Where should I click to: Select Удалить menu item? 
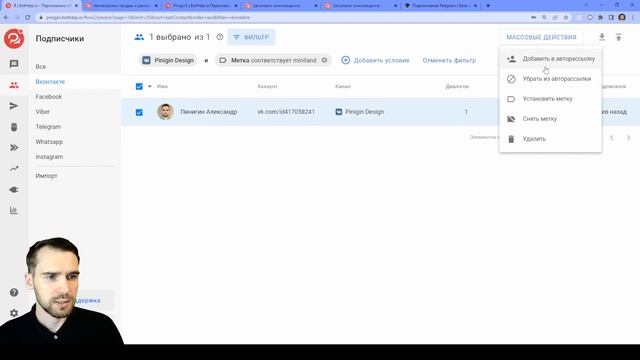coord(550,139)
